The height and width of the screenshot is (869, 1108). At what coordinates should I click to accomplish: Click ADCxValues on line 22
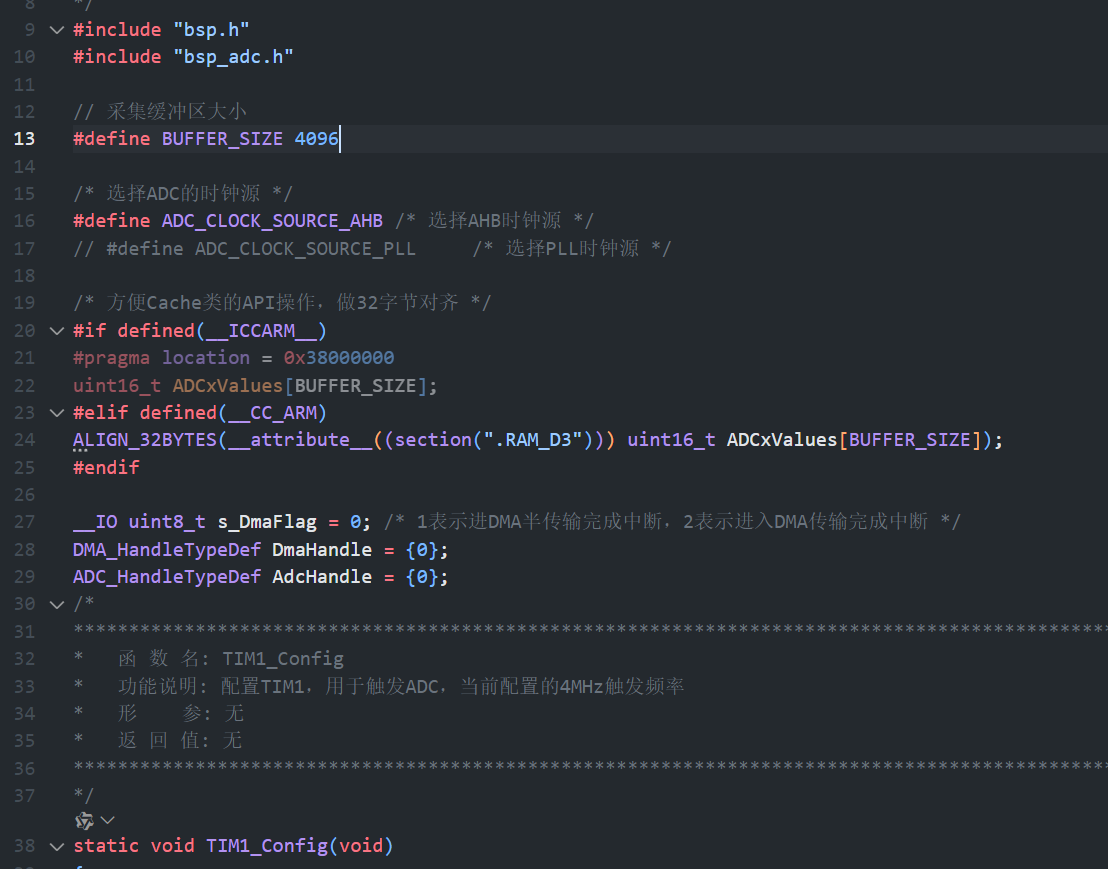pos(228,386)
